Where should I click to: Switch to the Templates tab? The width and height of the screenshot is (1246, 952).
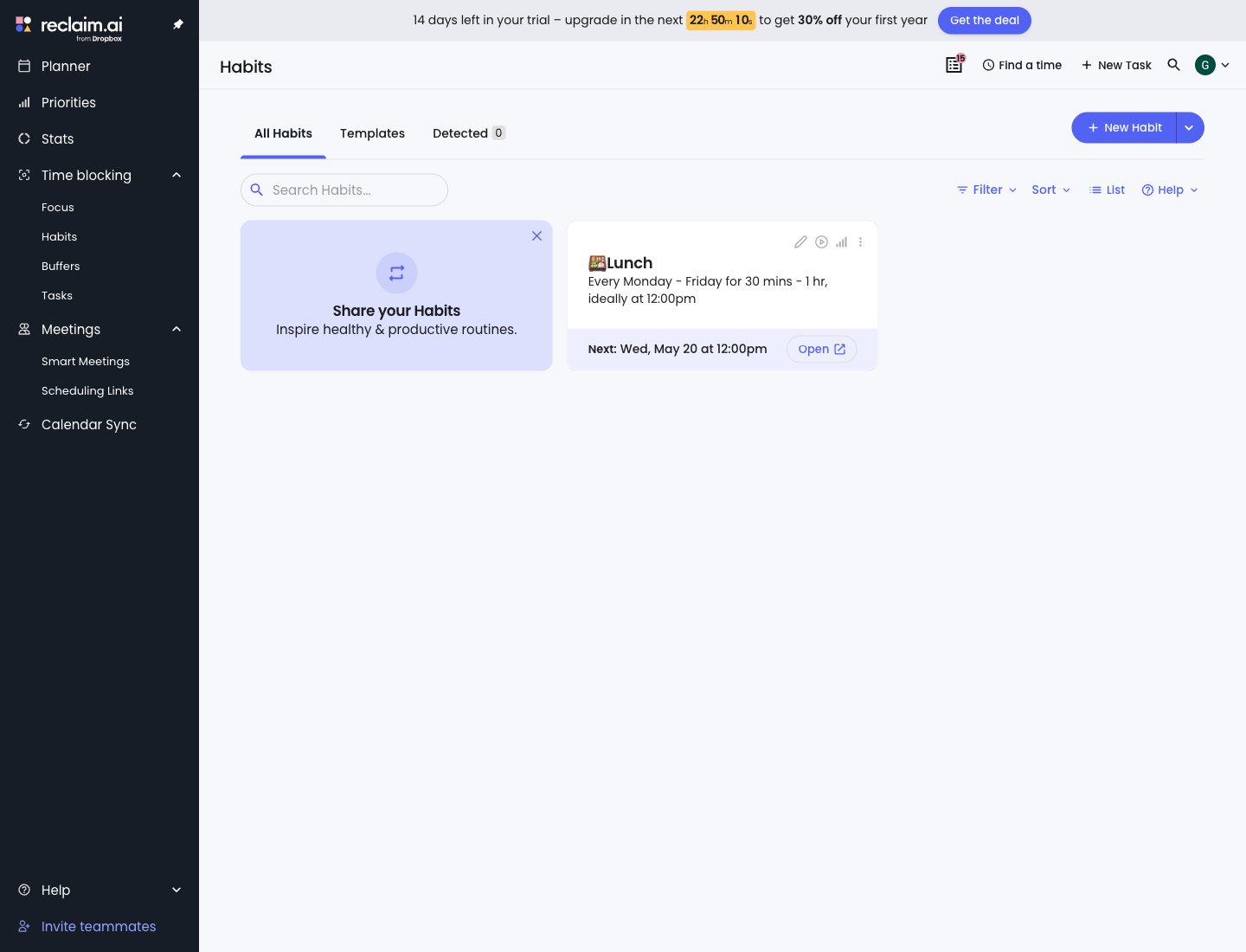click(372, 133)
